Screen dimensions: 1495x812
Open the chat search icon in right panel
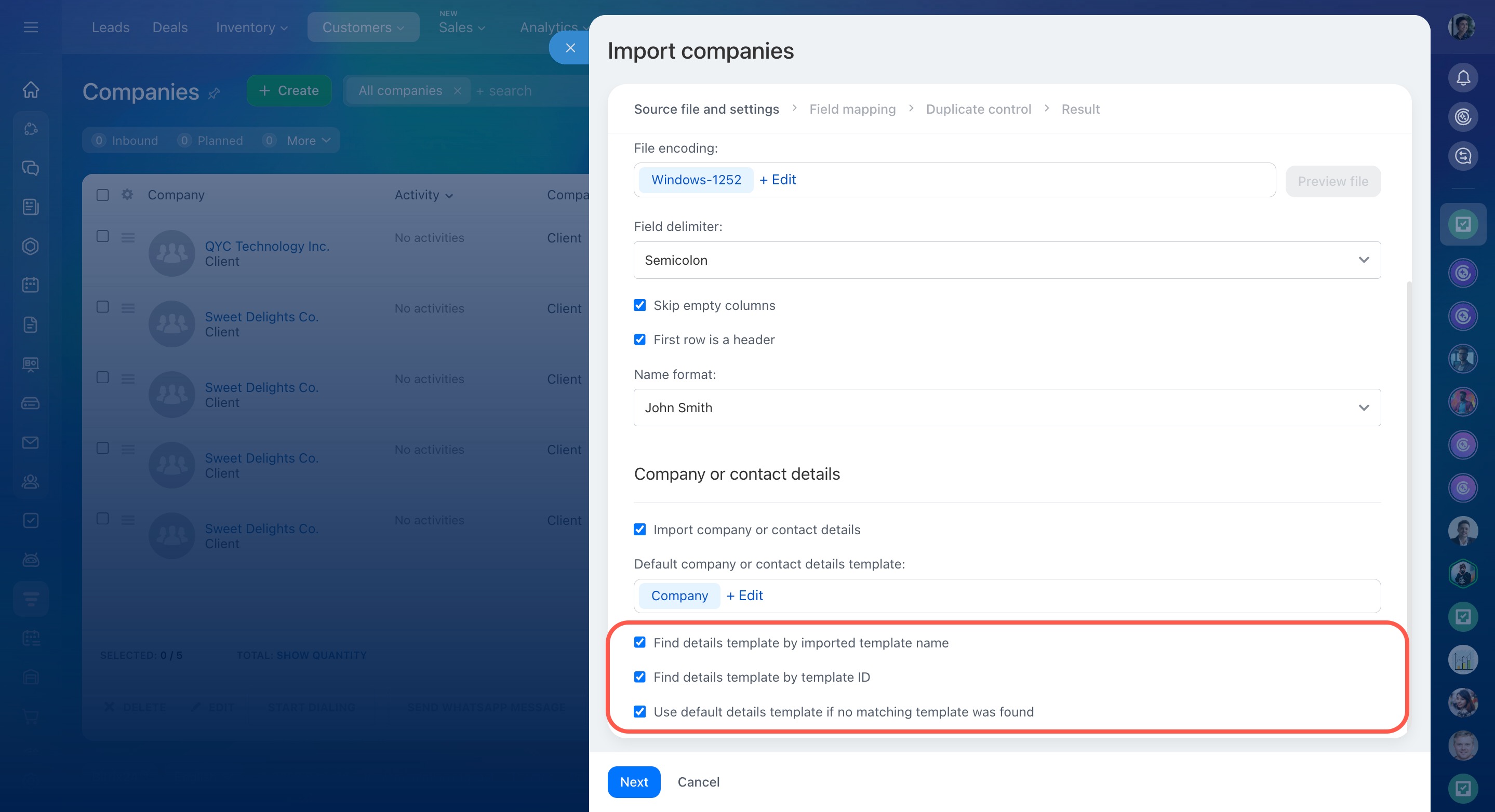point(1462,156)
